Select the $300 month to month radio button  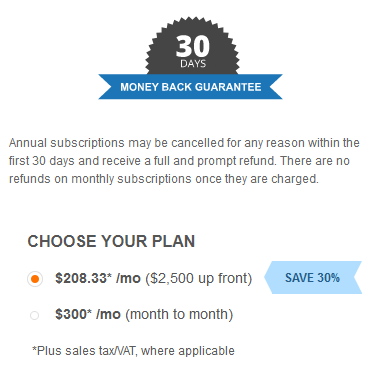[34, 315]
